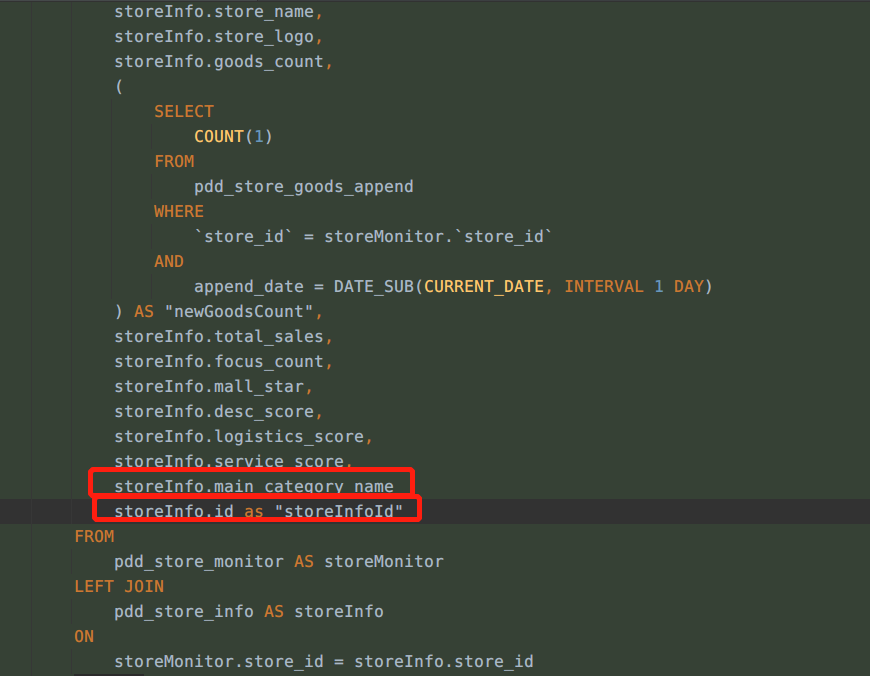Click pdd_store_monitor table name

(199, 561)
